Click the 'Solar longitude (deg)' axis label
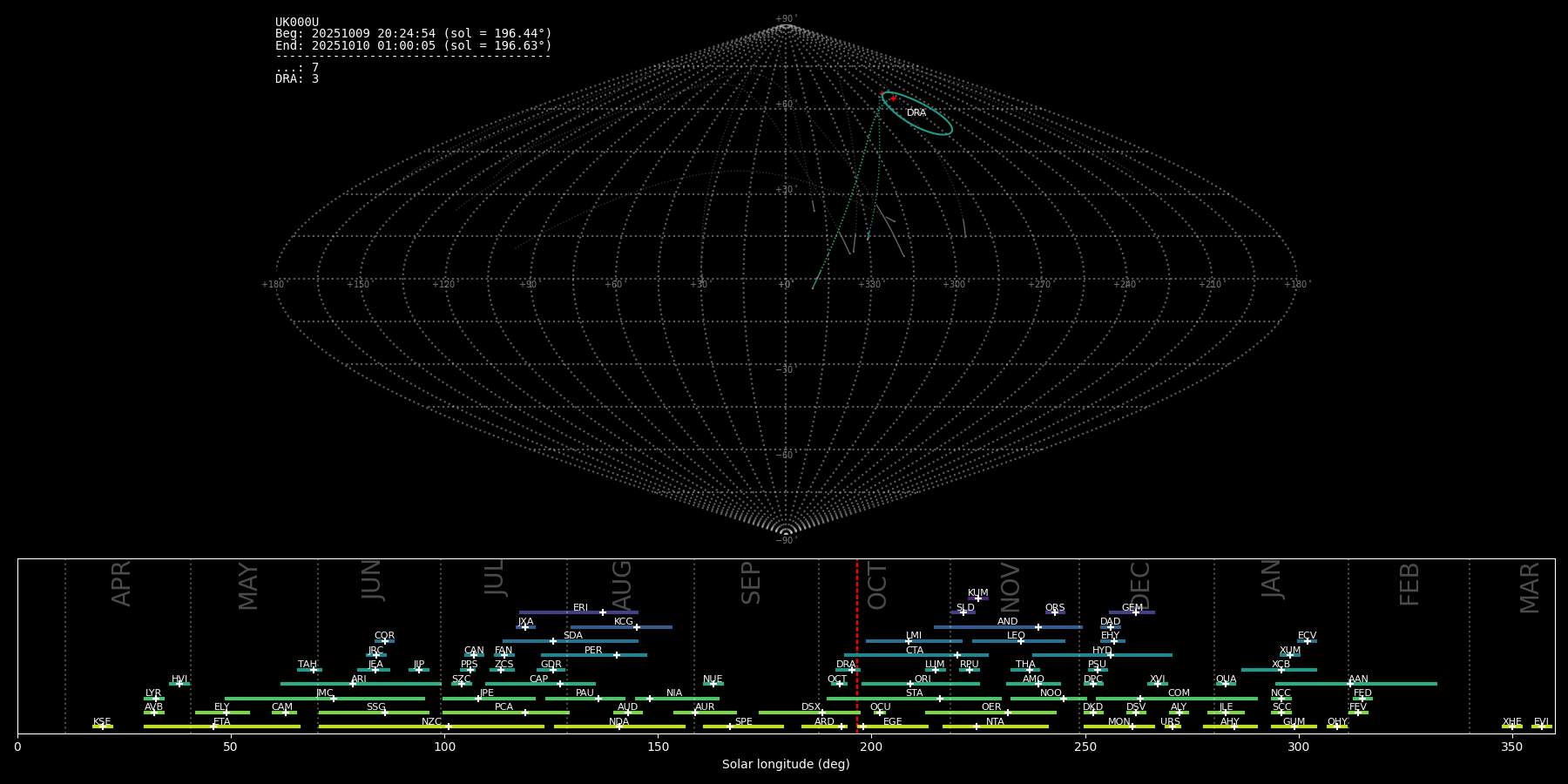 (x=786, y=765)
